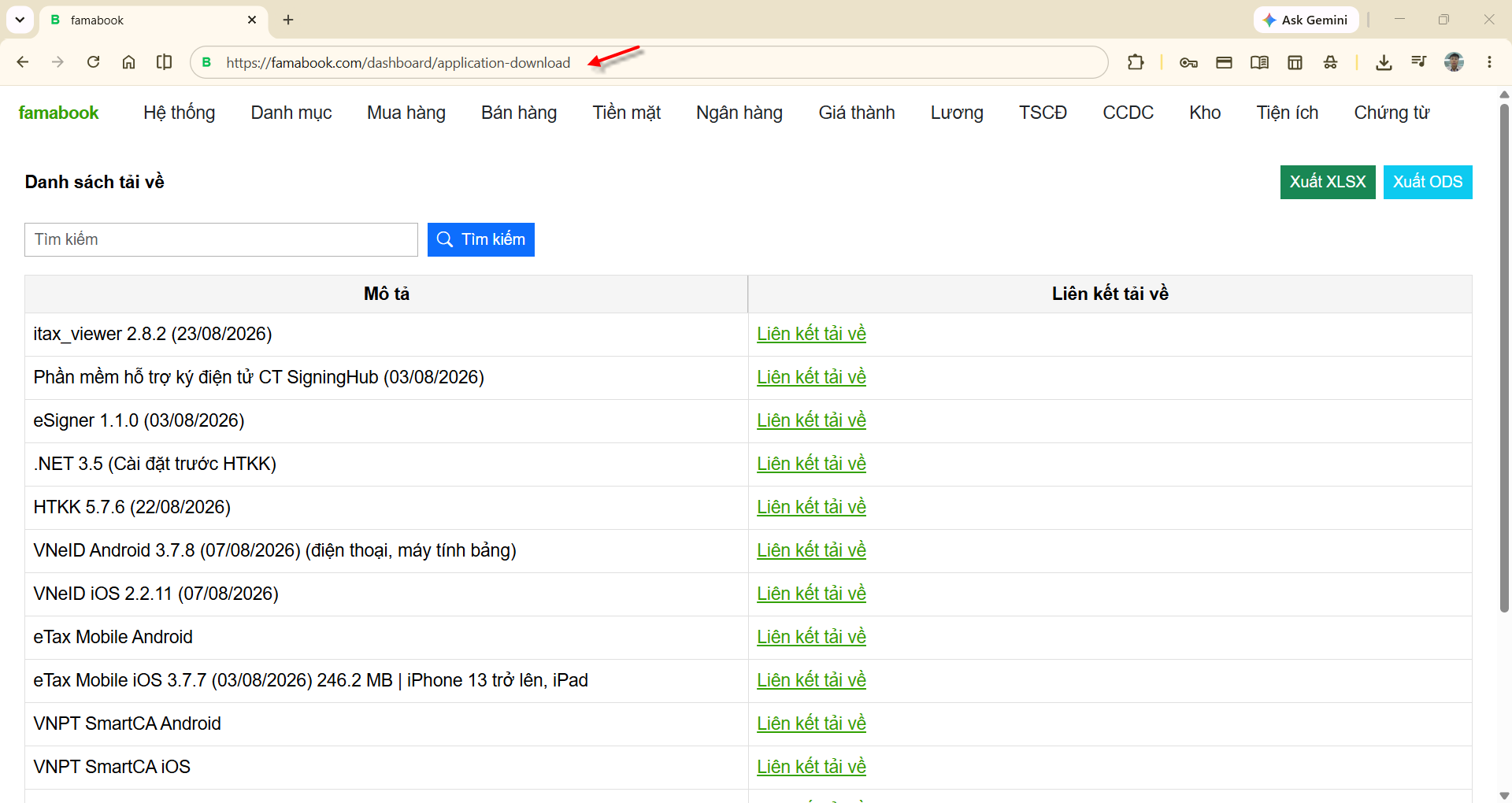
Task: Open the browser home page
Action: click(128, 62)
